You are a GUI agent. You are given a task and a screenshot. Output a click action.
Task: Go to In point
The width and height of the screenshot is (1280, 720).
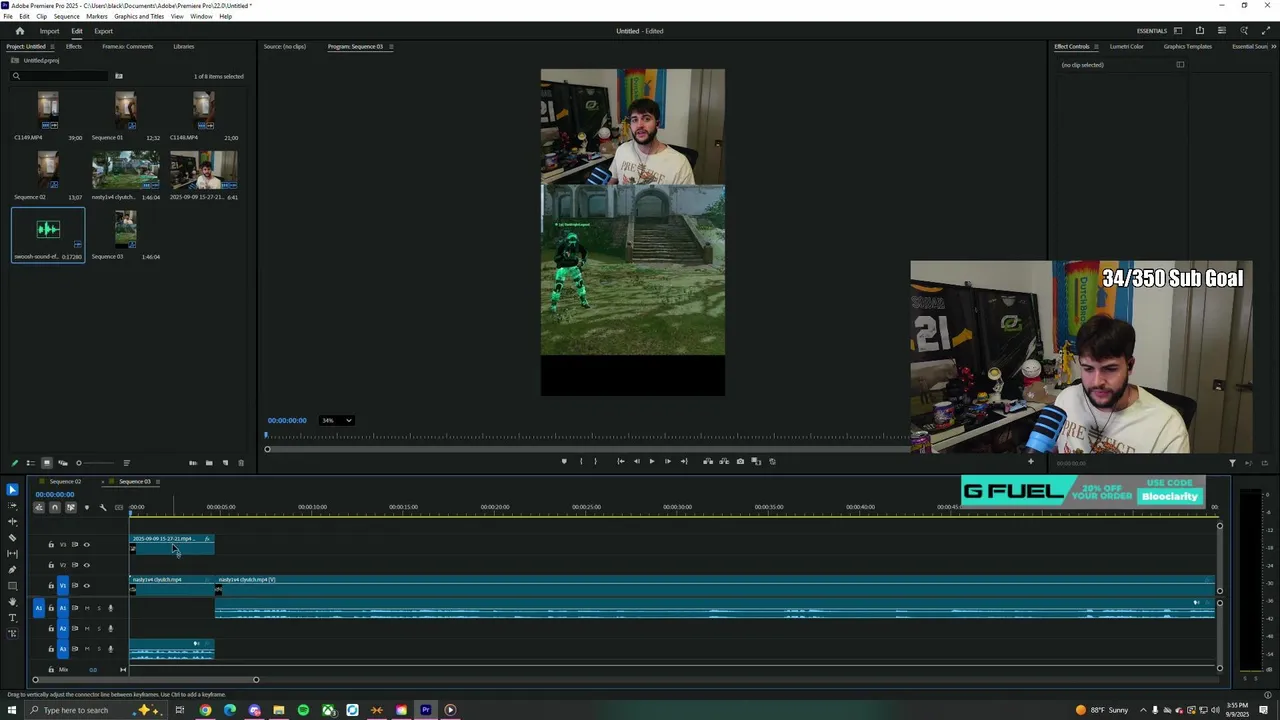[x=620, y=461]
